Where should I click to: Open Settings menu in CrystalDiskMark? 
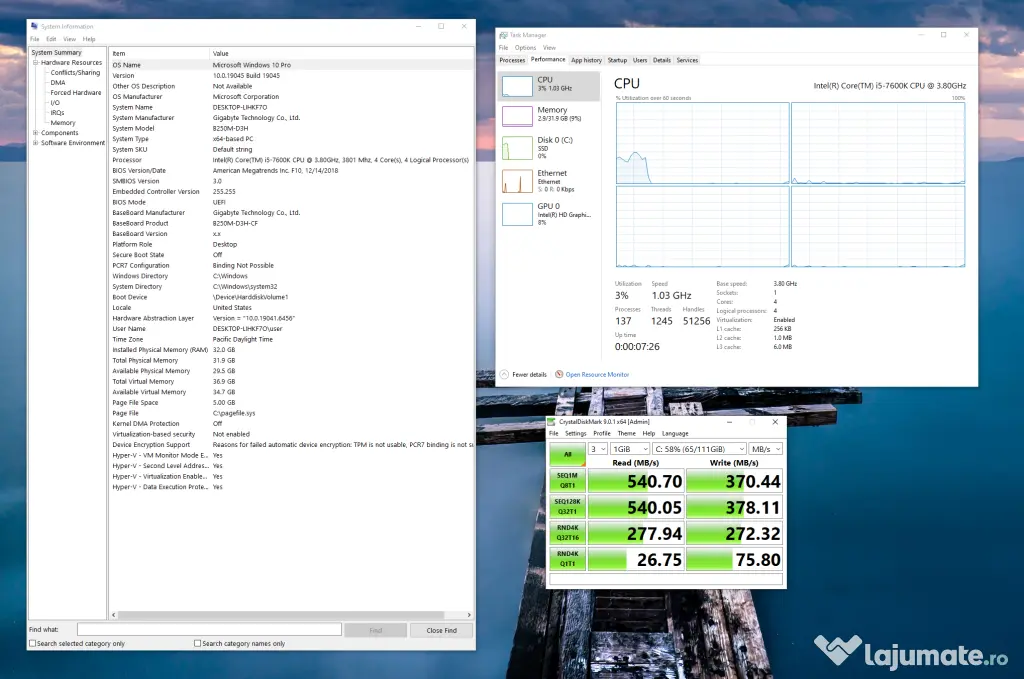pos(575,434)
